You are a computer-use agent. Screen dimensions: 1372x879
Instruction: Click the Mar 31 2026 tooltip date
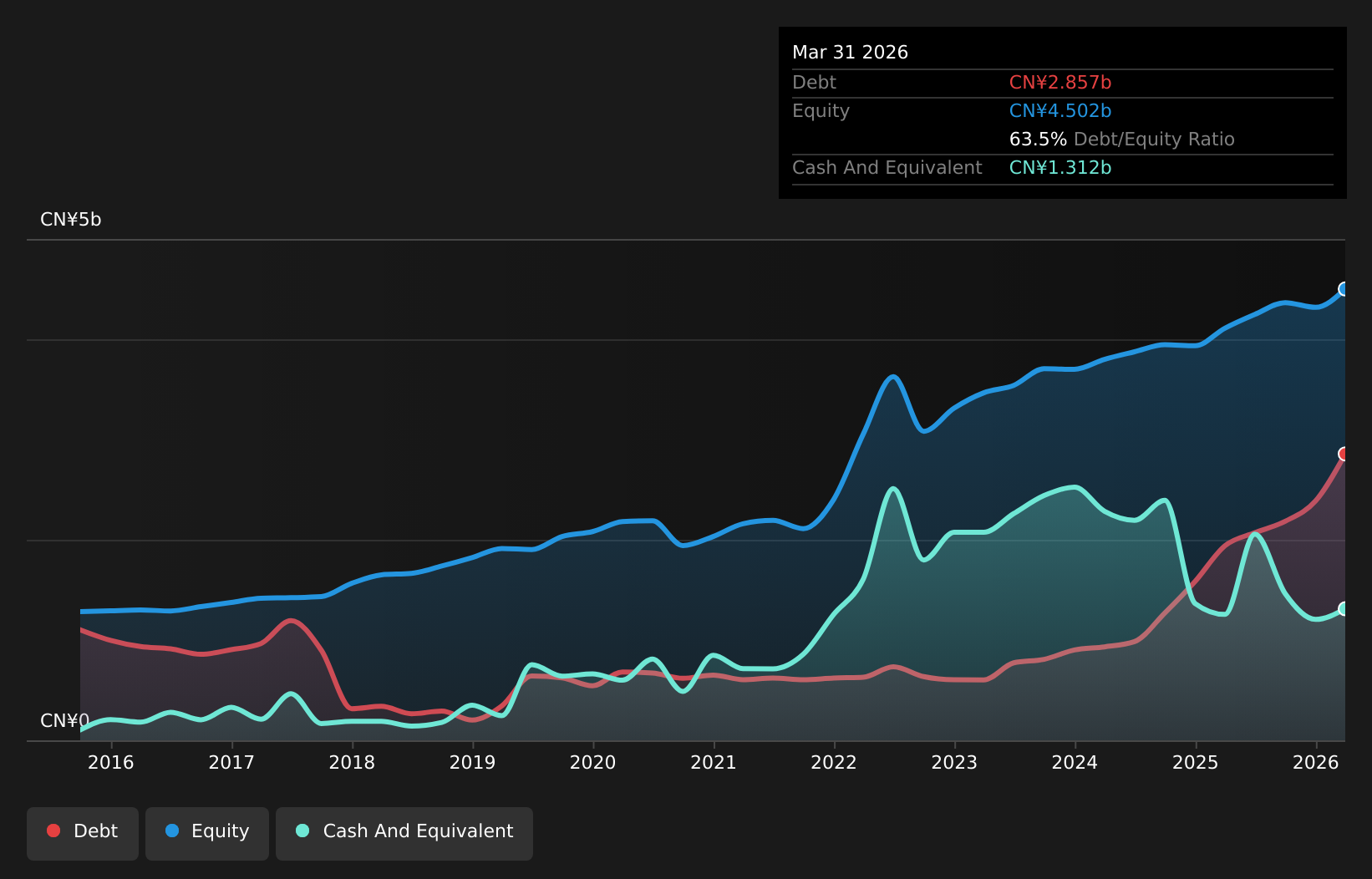click(x=850, y=53)
